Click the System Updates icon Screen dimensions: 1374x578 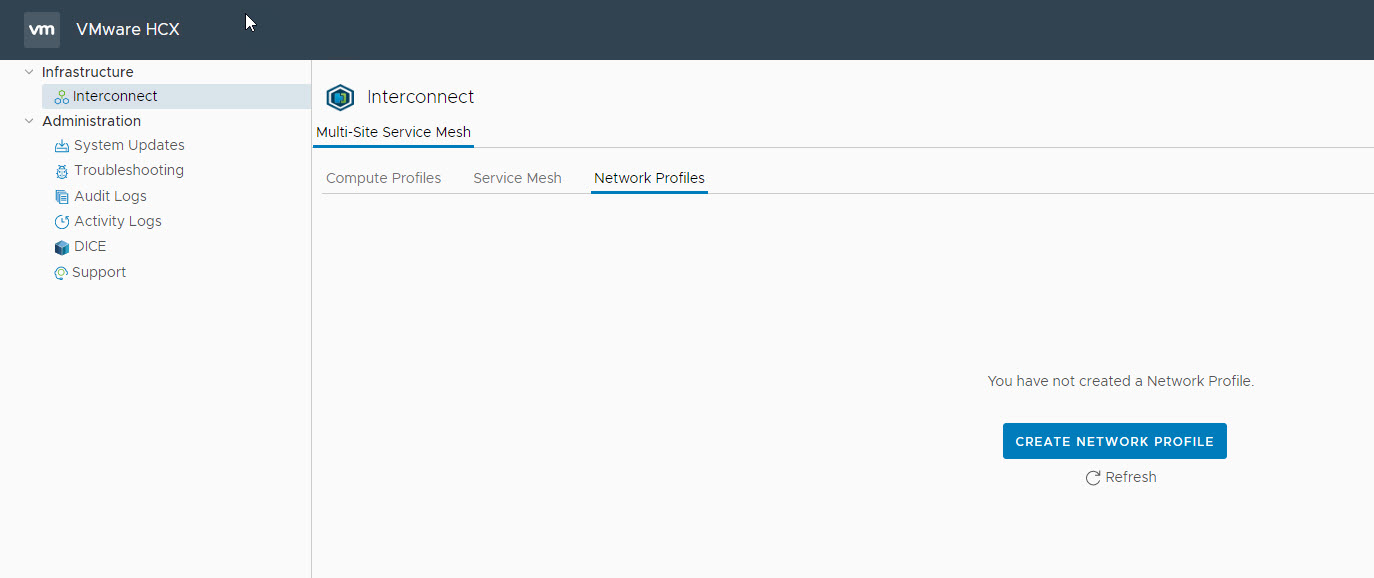(x=62, y=146)
